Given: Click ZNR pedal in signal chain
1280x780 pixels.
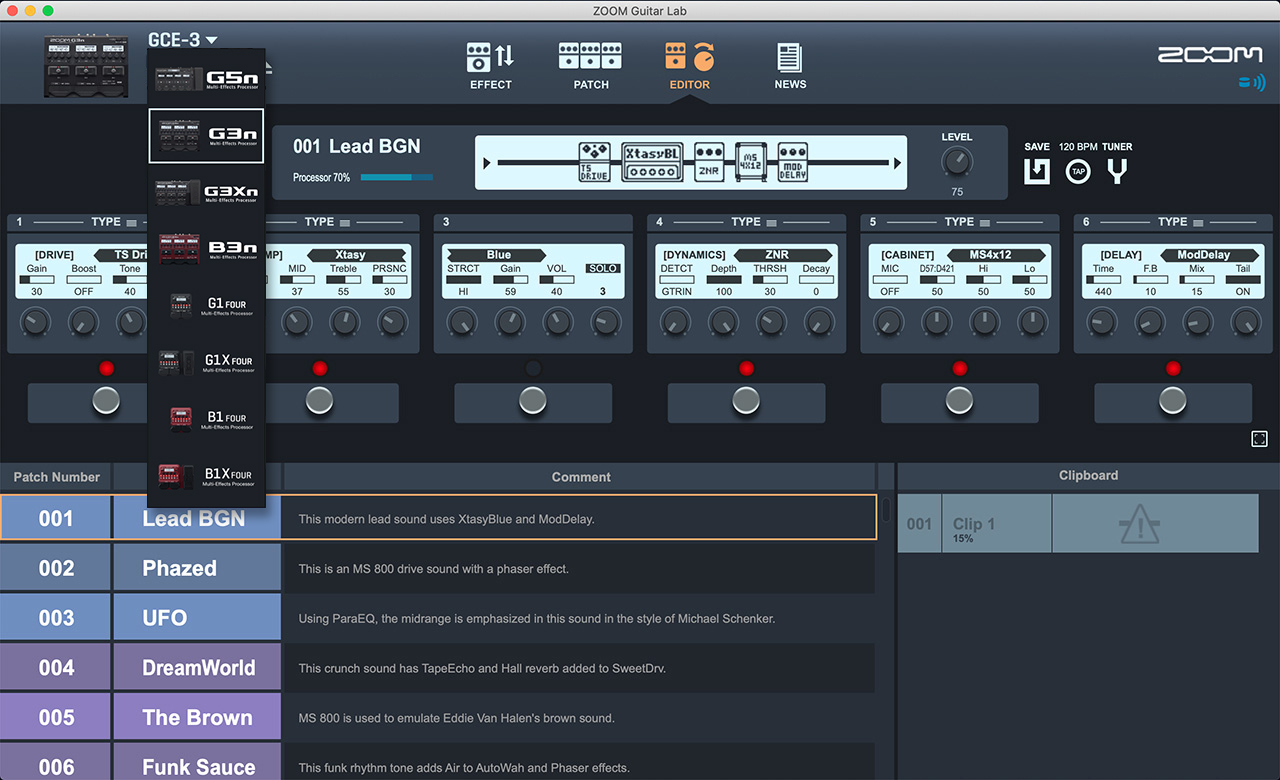Looking at the screenshot, I should click(x=709, y=162).
